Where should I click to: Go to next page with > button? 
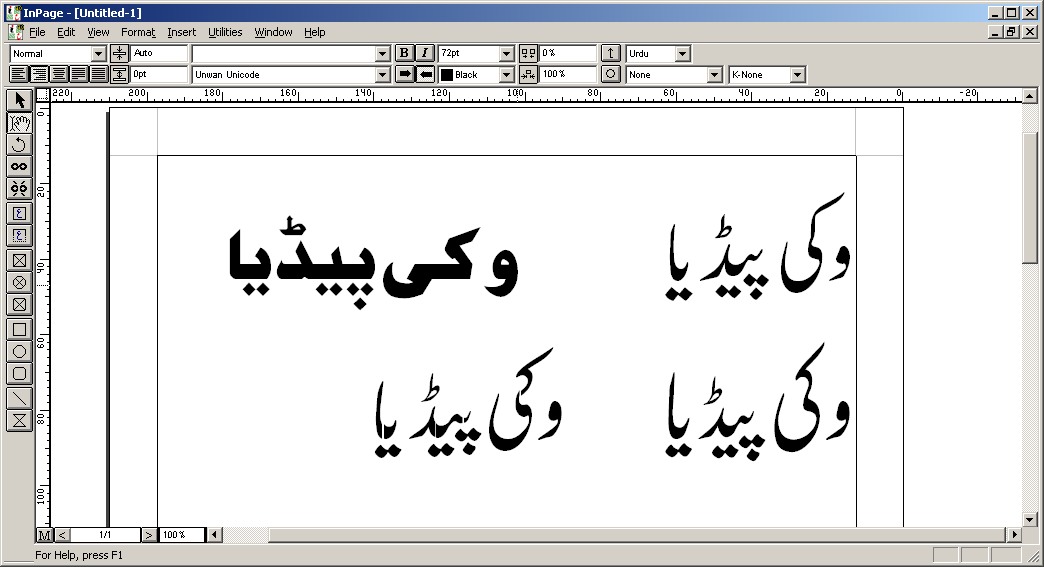[149, 535]
